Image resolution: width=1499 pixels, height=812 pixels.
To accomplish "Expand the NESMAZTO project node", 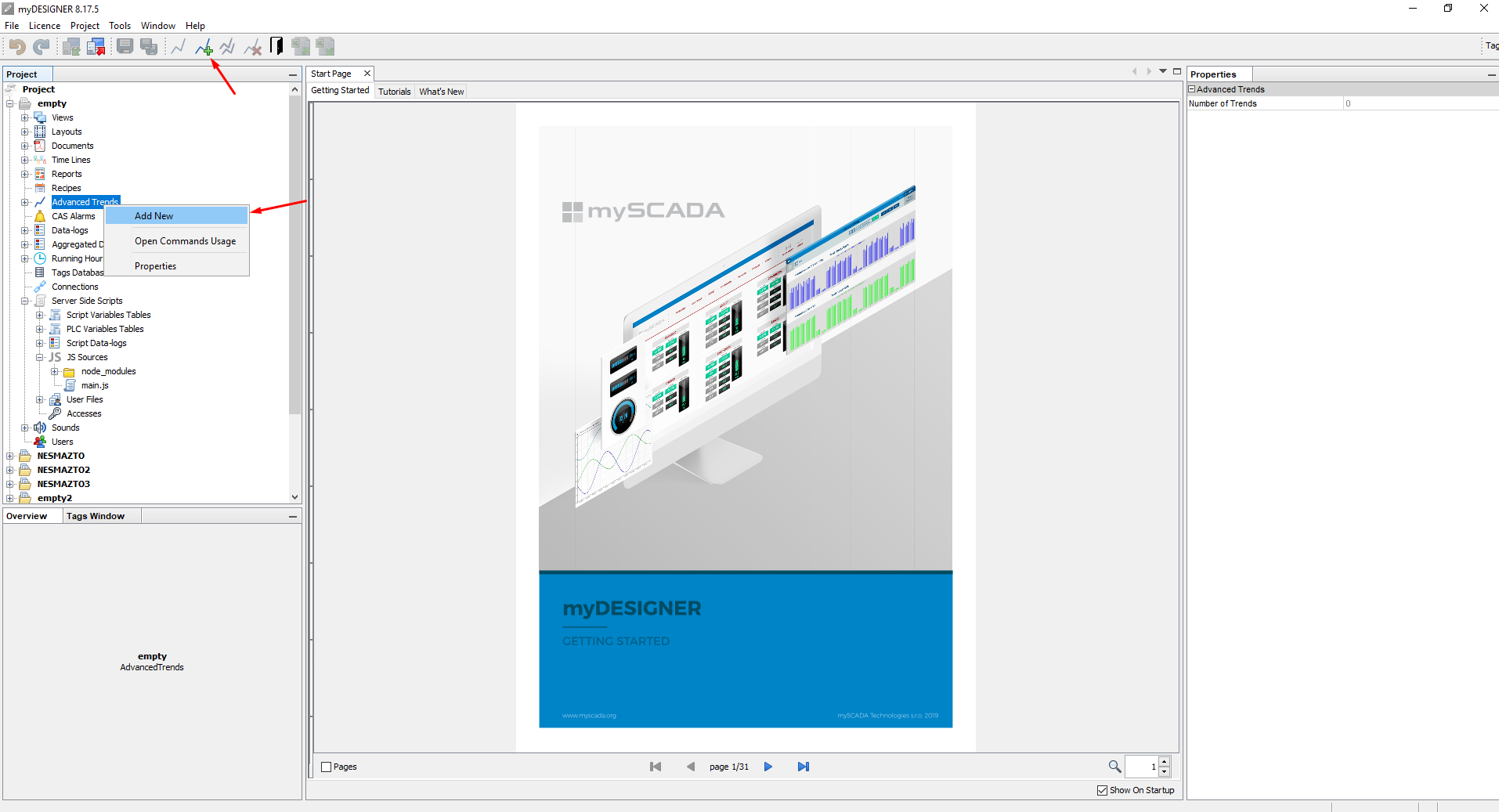I will 9,456.
